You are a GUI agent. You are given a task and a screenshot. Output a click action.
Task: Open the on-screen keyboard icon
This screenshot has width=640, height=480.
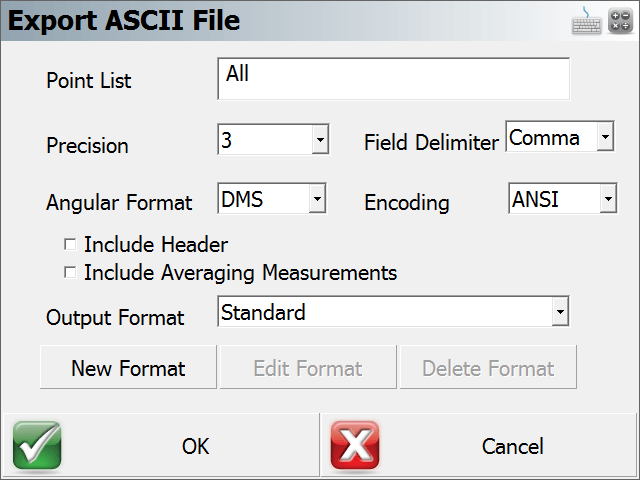[586, 21]
